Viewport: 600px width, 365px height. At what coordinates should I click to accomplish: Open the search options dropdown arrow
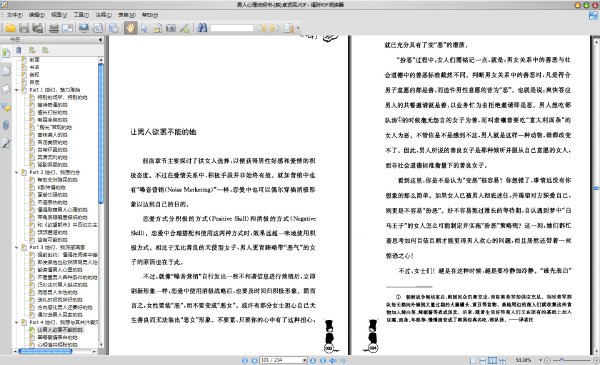[298, 28]
